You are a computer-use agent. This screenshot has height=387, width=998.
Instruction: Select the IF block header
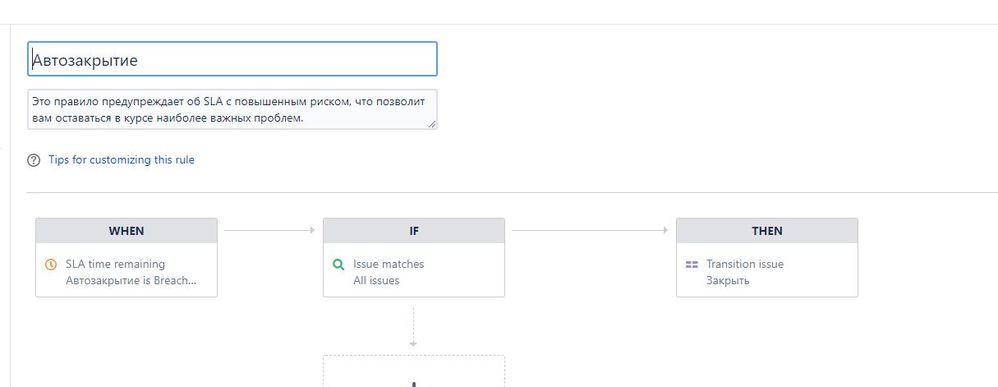coord(414,231)
